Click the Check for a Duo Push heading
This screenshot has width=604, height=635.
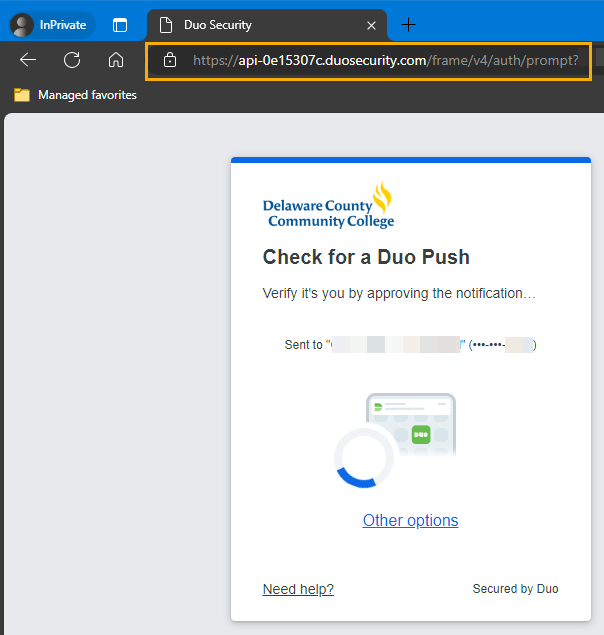[x=366, y=257]
